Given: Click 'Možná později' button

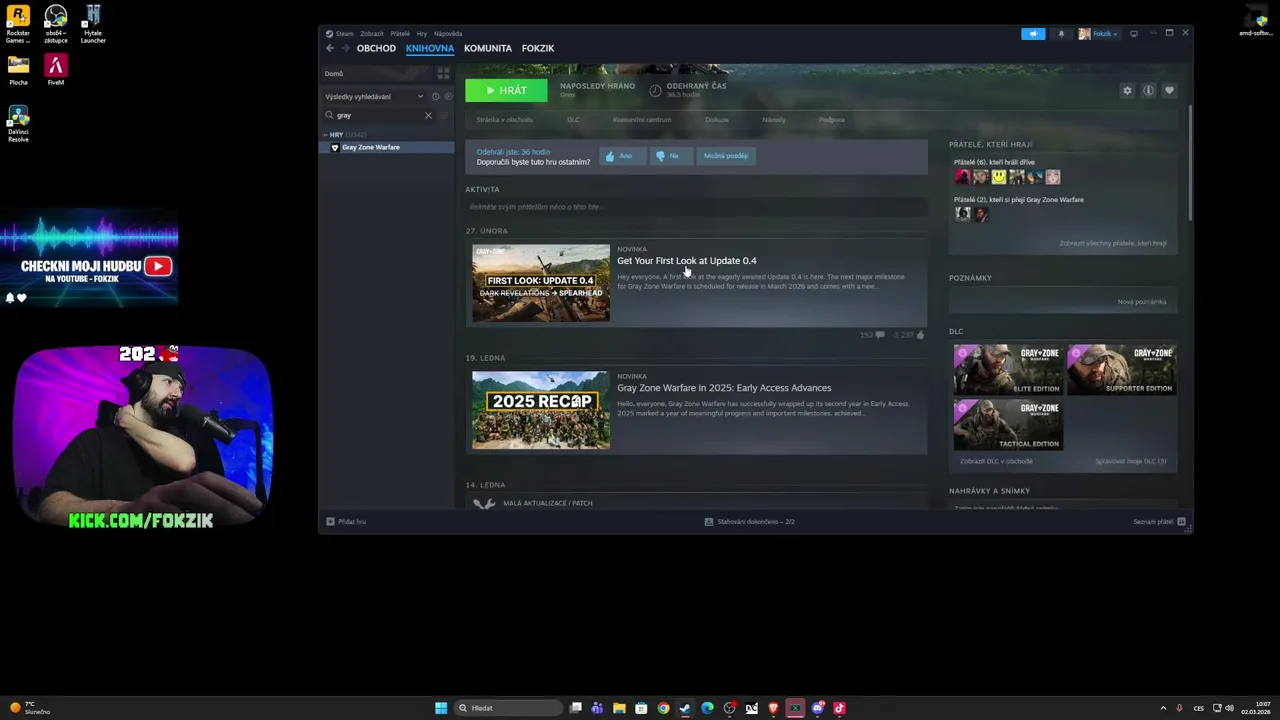Looking at the screenshot, I should point(726,156).
